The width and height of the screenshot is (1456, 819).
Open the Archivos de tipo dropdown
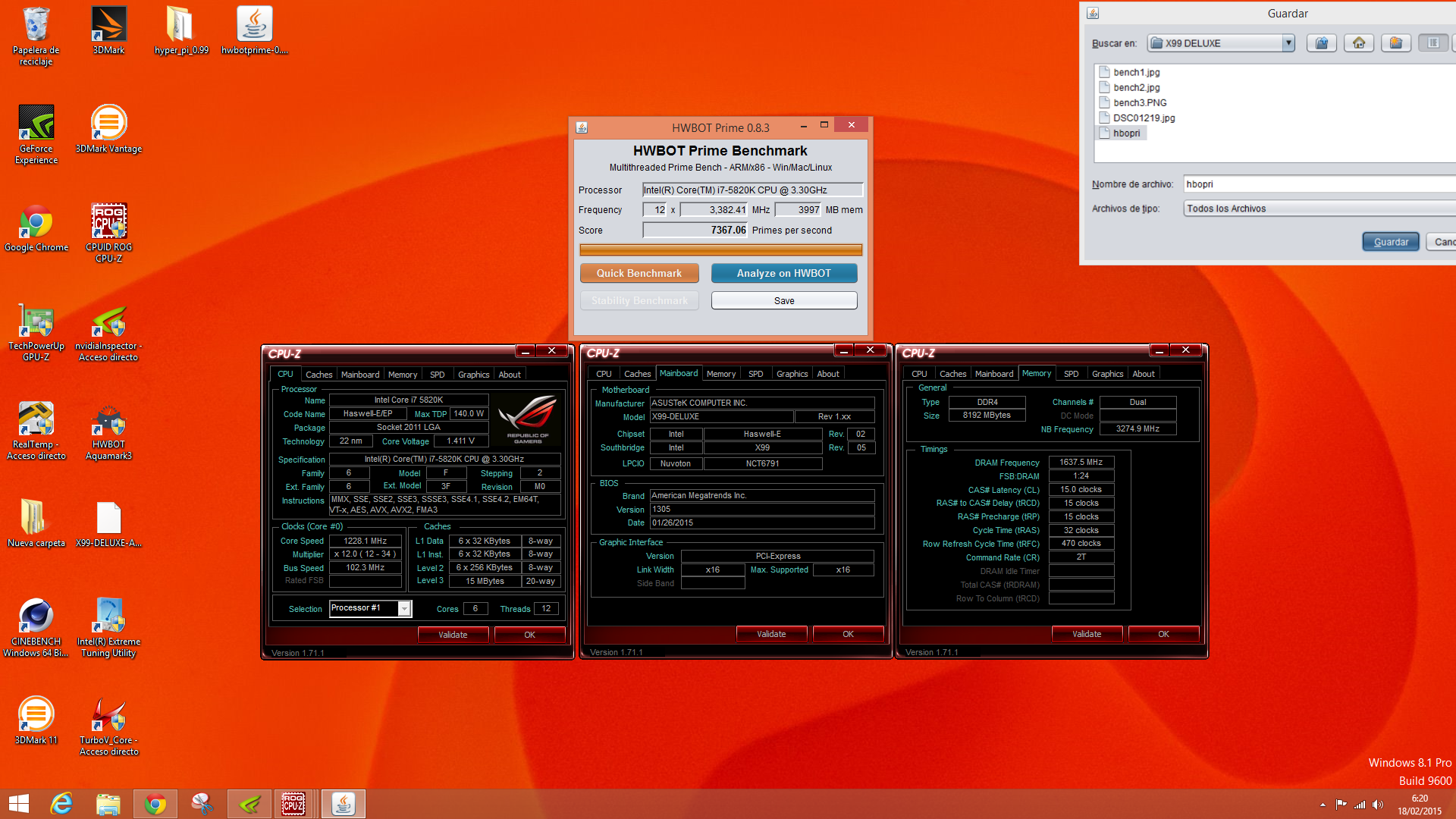[x=1319, y=209]
